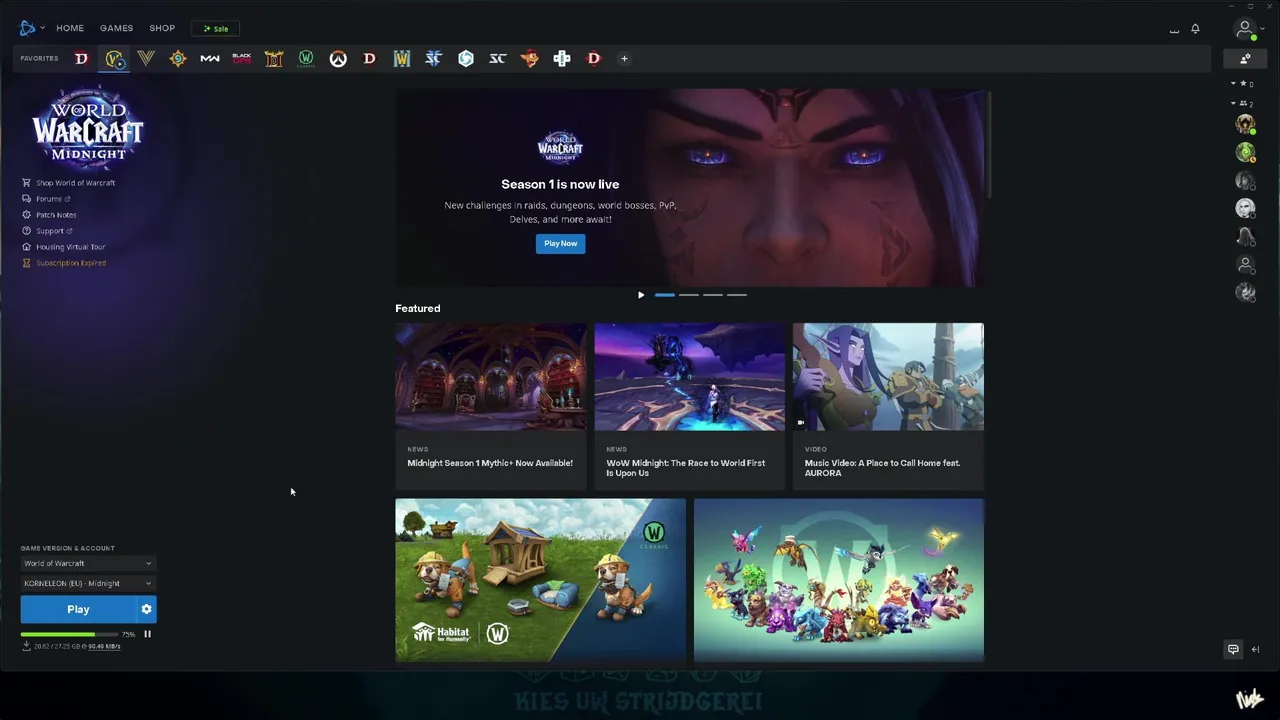The height and width of the screenshot is (720, 1280).
Task: Click the main content scrollbar
Action: tap(989, 145)
